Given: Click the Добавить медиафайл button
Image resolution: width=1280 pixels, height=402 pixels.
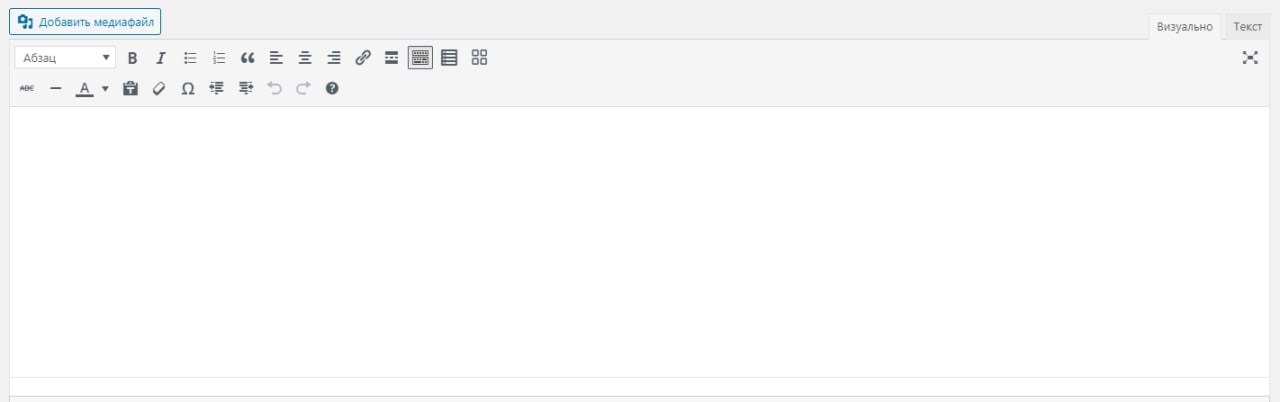Looking at the screenshot, I should [85, 21].
